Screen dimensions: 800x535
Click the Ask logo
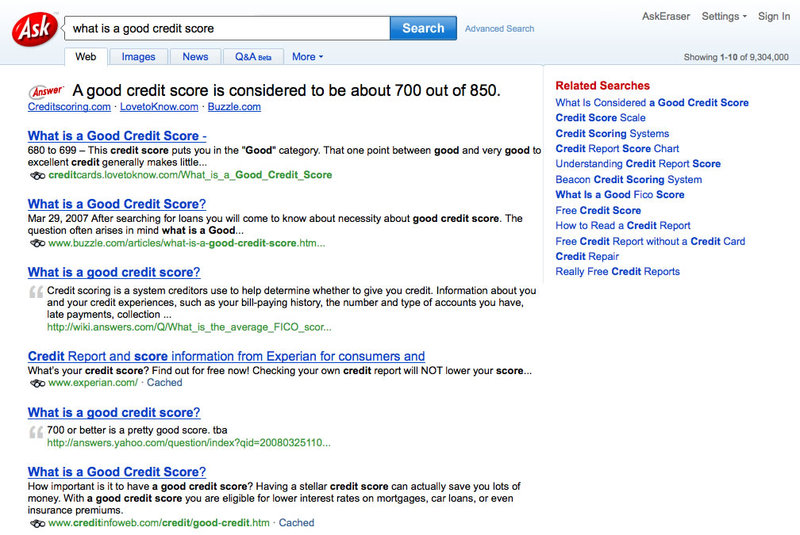(35, 29)
